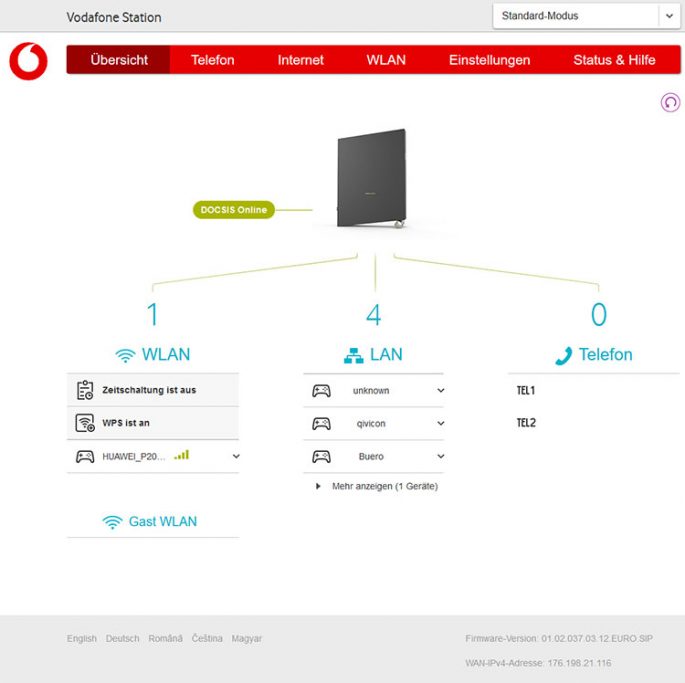Image resolution: width=685 pixels, height=683 pixels.
Task: Click the refresh icon at top right
Action: click(670, 102)
